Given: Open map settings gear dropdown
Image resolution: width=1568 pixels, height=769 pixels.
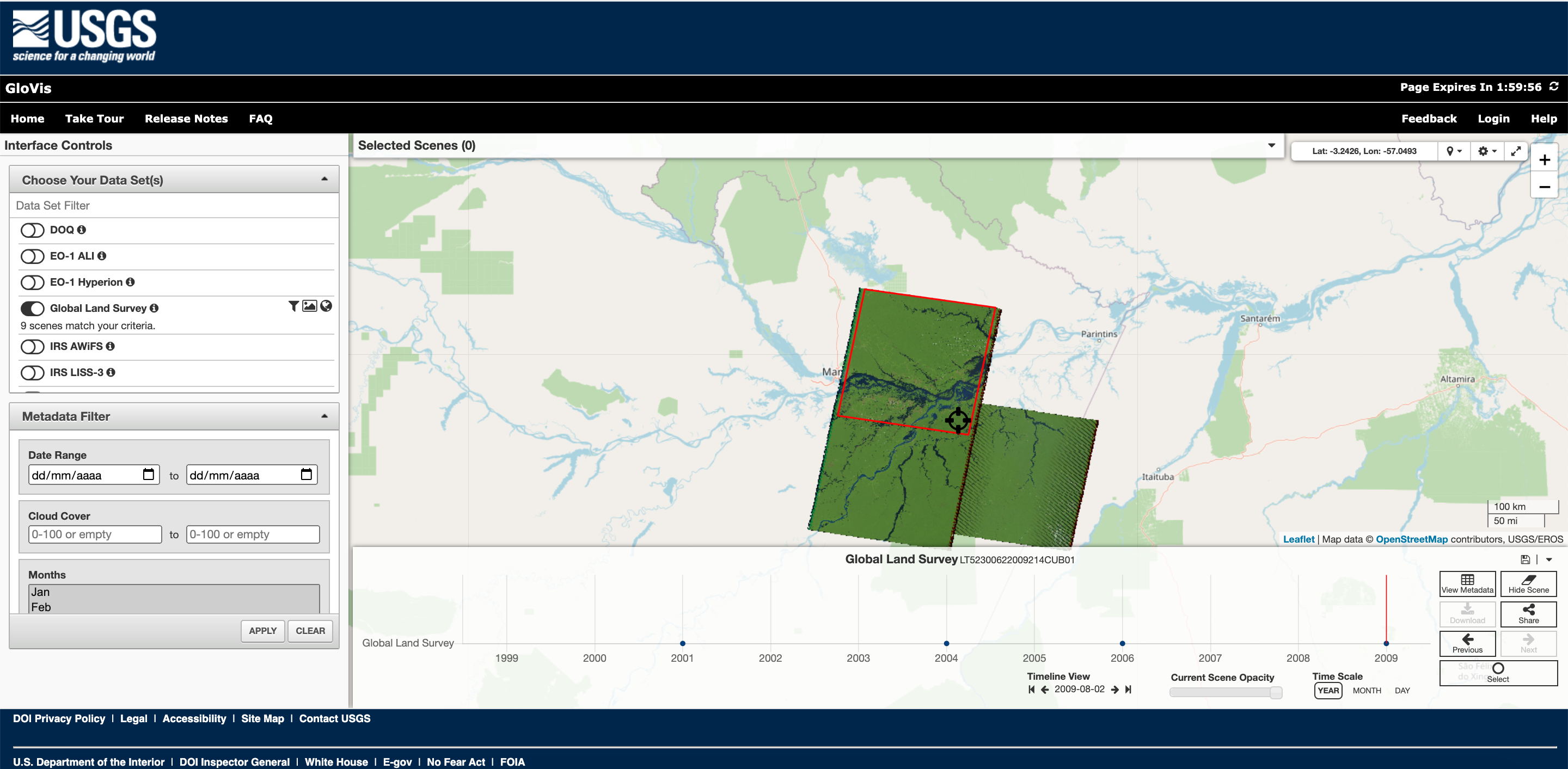Looking at the screenshot, I should pyautogui.click(x=1487, y=151).
